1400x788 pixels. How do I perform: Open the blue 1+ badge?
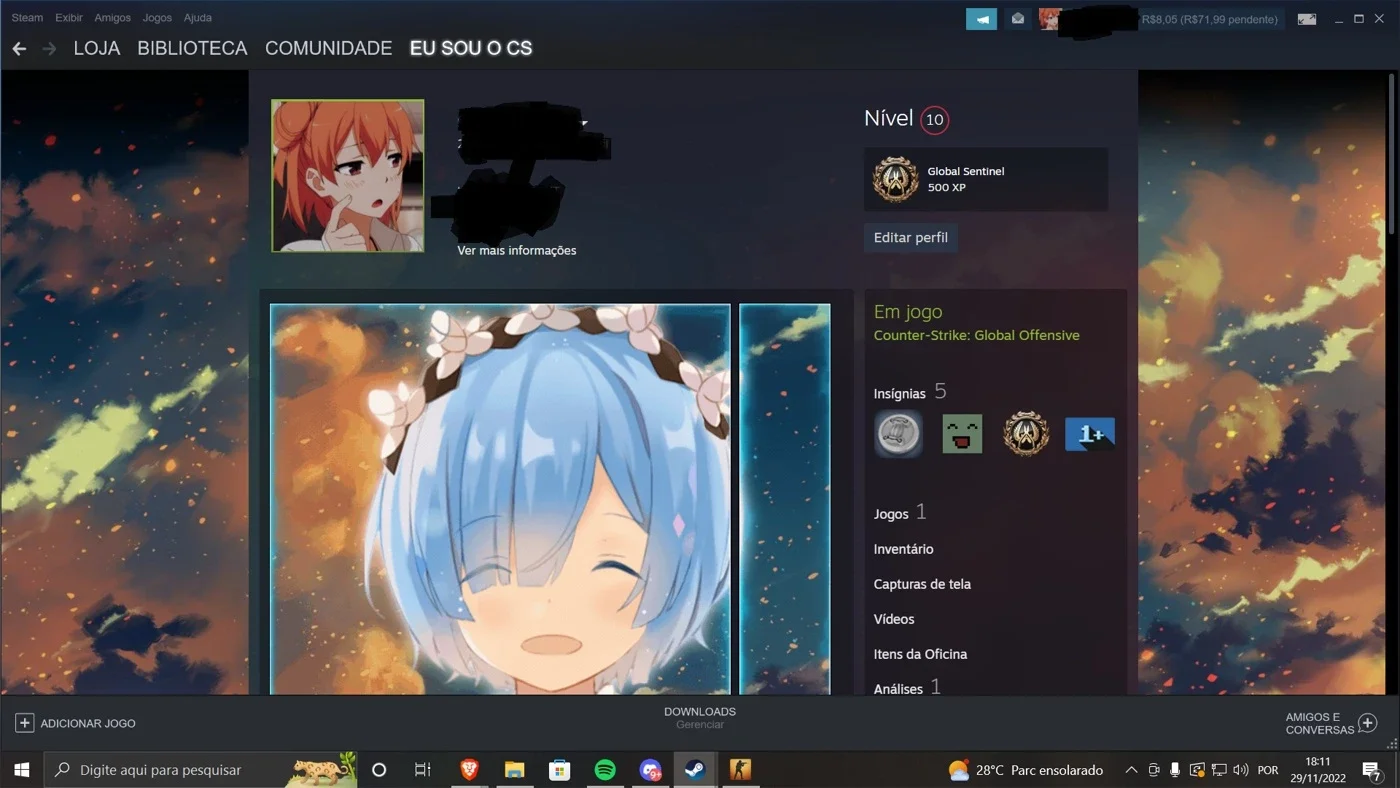pos(1090,434)
